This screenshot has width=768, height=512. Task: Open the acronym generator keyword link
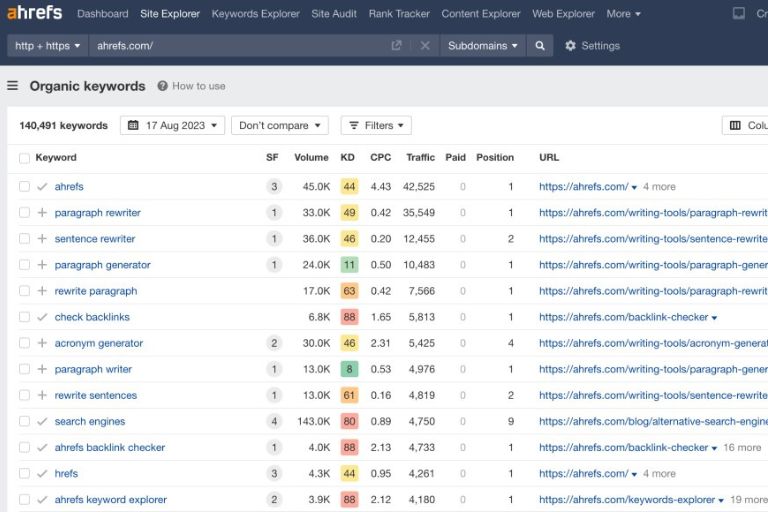click(x=98, y=343)
